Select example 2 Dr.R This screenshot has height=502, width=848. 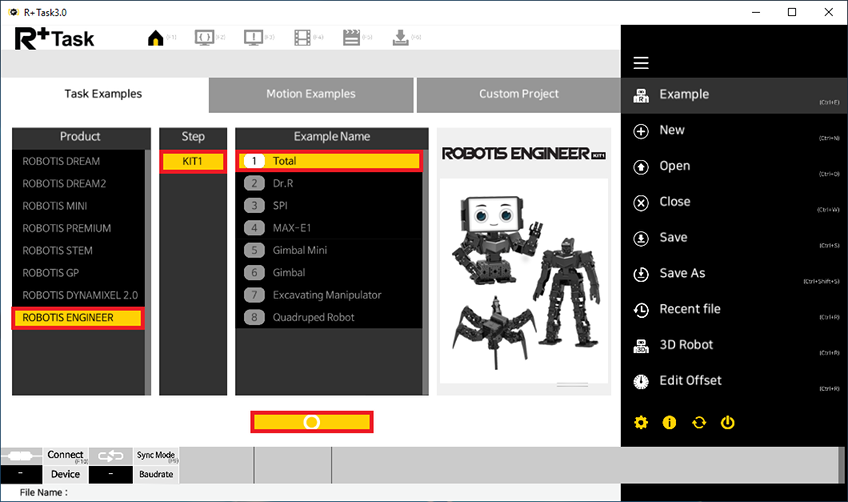329,183
